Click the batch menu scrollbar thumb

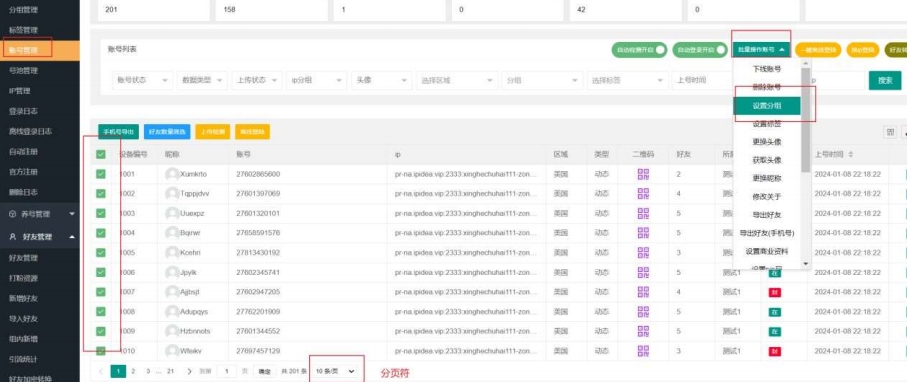805,120
